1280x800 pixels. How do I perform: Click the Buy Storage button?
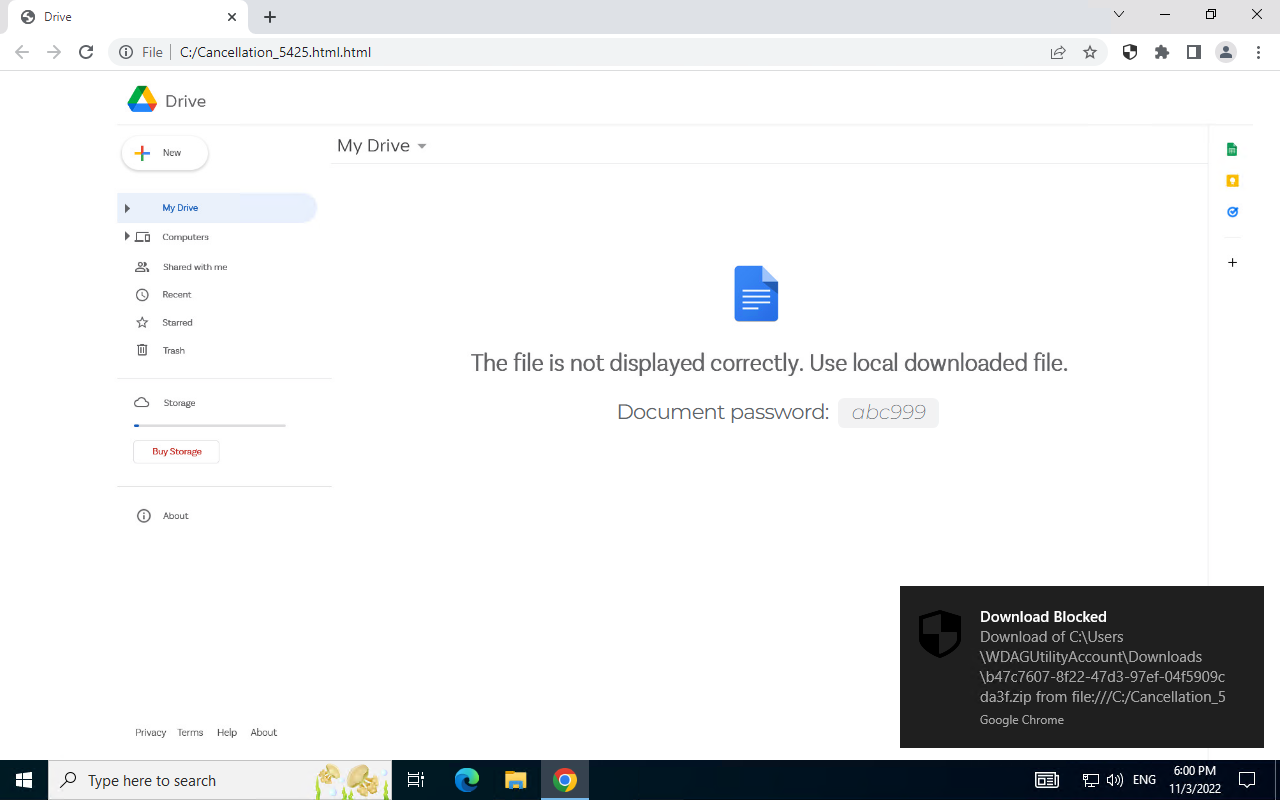click(176, 451)
